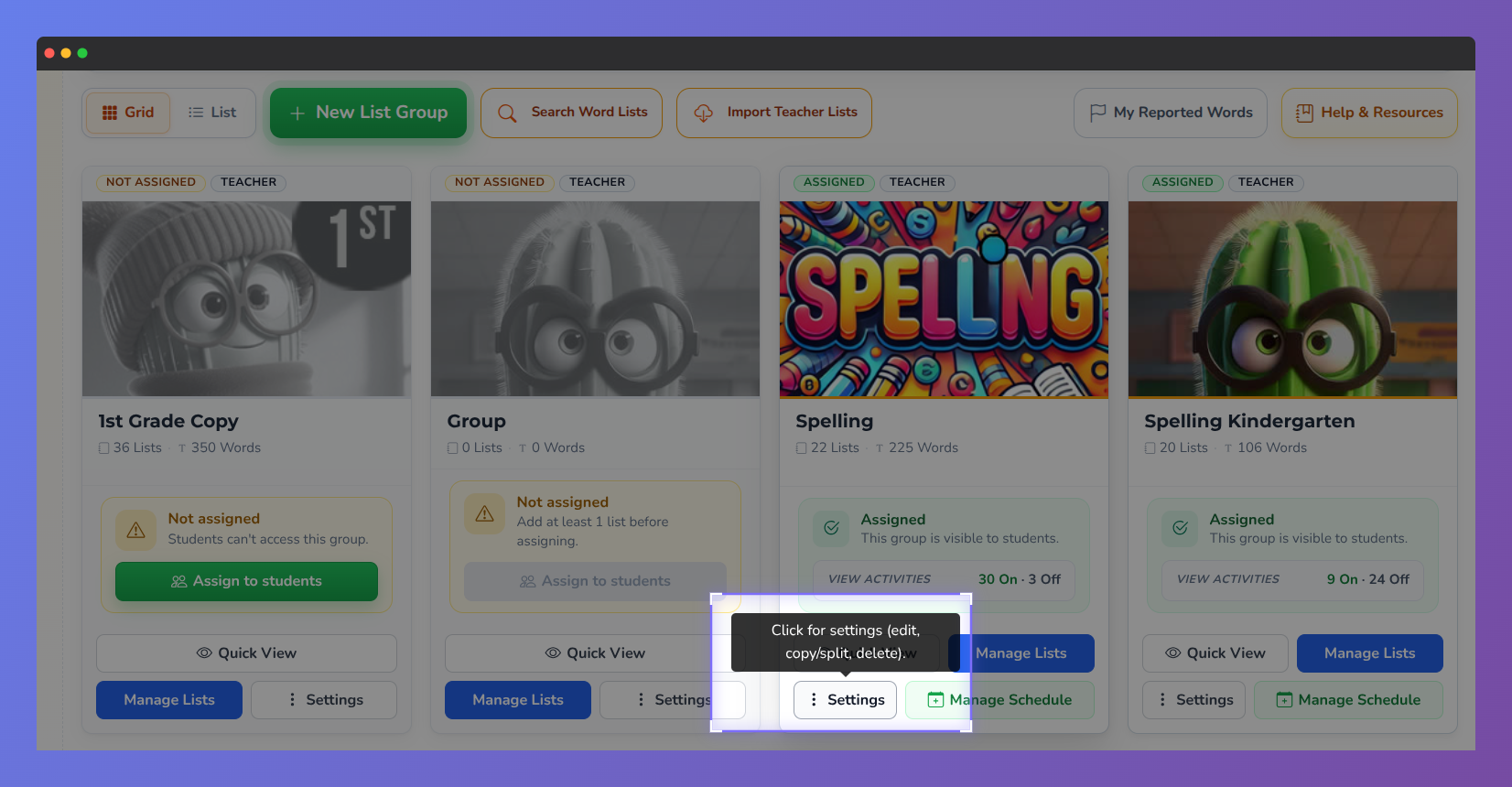Click Quick View for 1st Grade Copy

pos(247,653)
